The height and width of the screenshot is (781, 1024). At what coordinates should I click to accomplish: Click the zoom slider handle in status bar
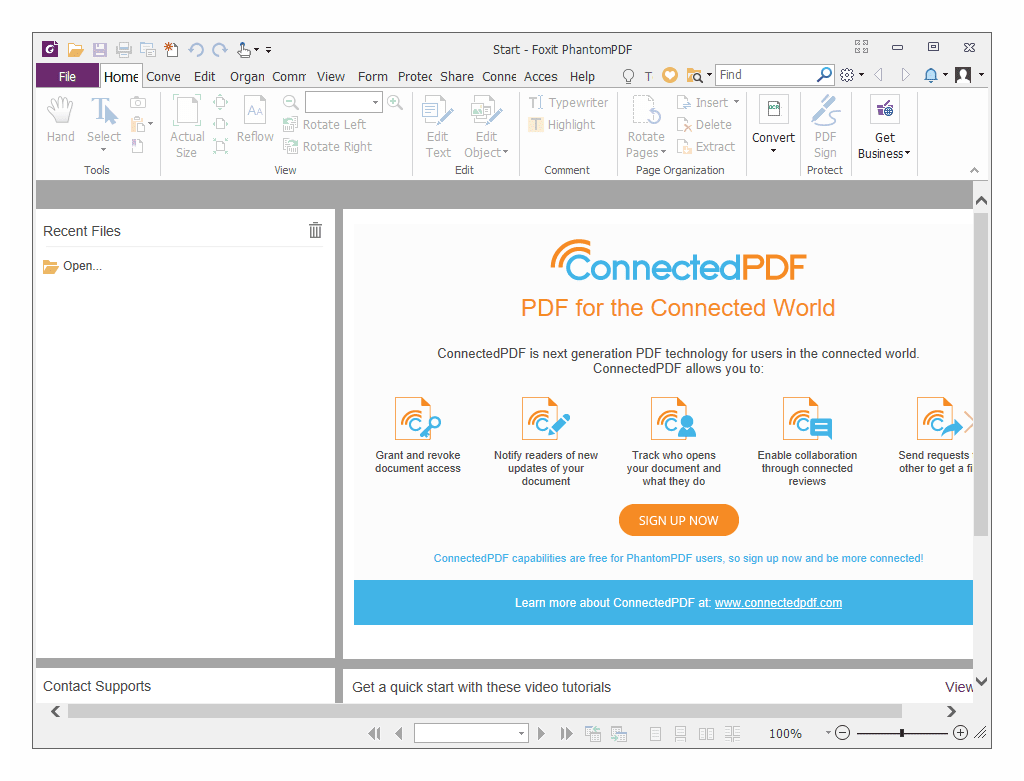(x=901, y=733)
